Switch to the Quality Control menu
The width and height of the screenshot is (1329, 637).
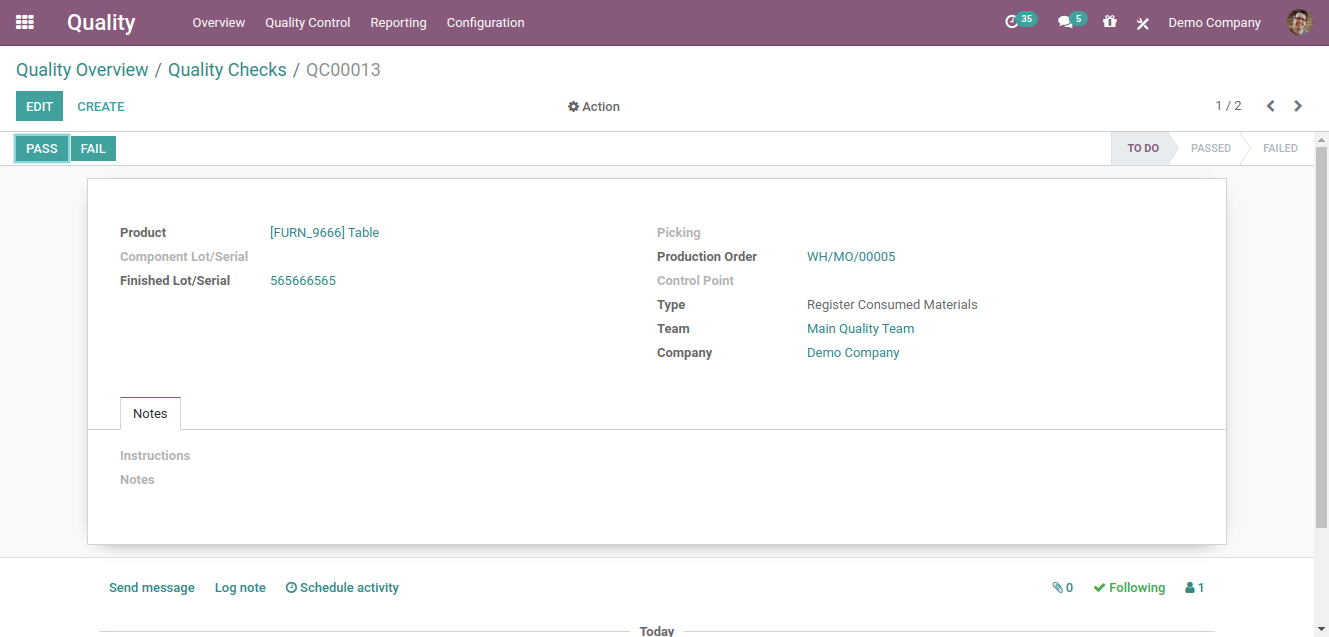pyautogui.click(x=307, y=22)
